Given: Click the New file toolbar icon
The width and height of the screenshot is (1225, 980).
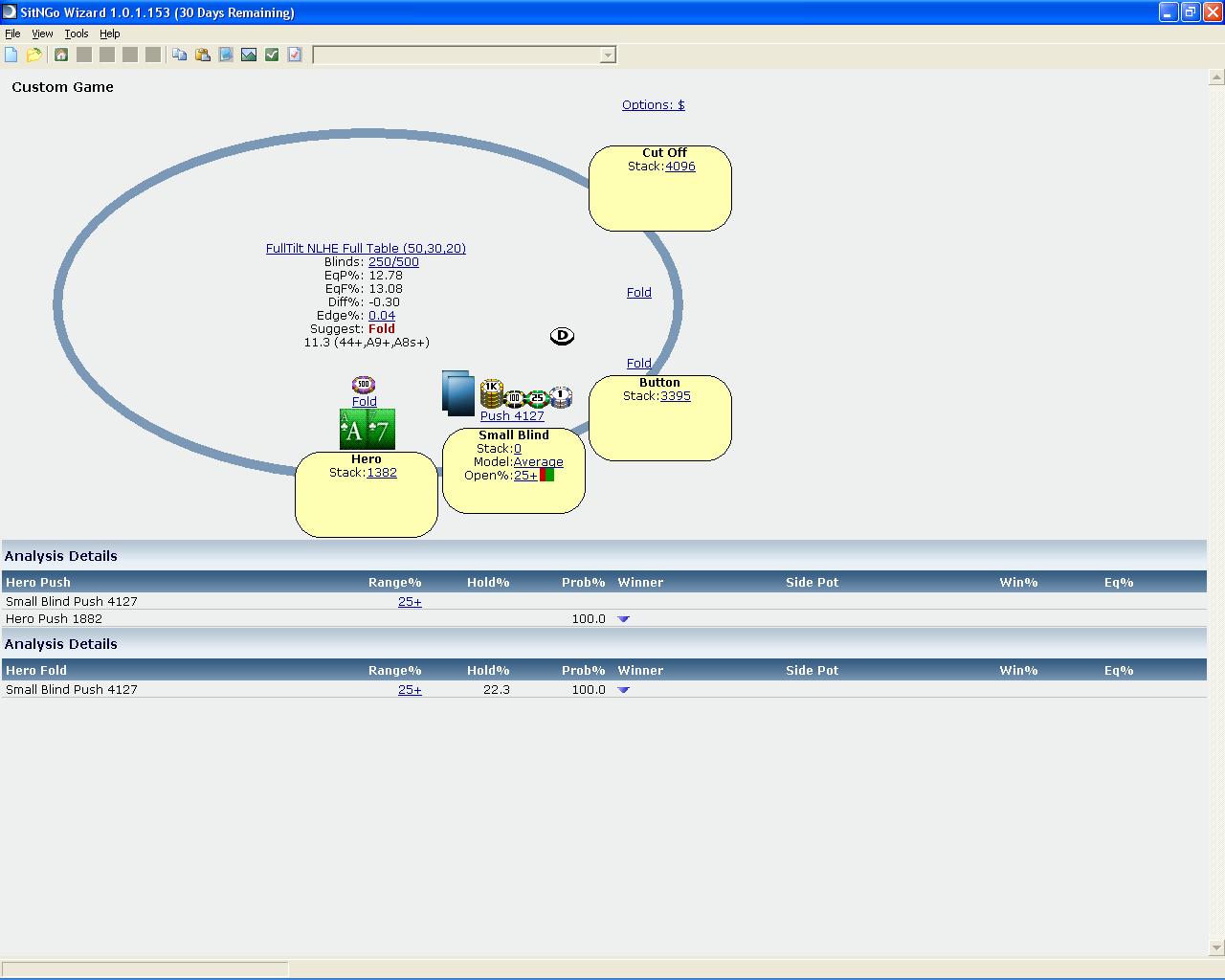Looking at the screenshot, I should click(11, 55).
